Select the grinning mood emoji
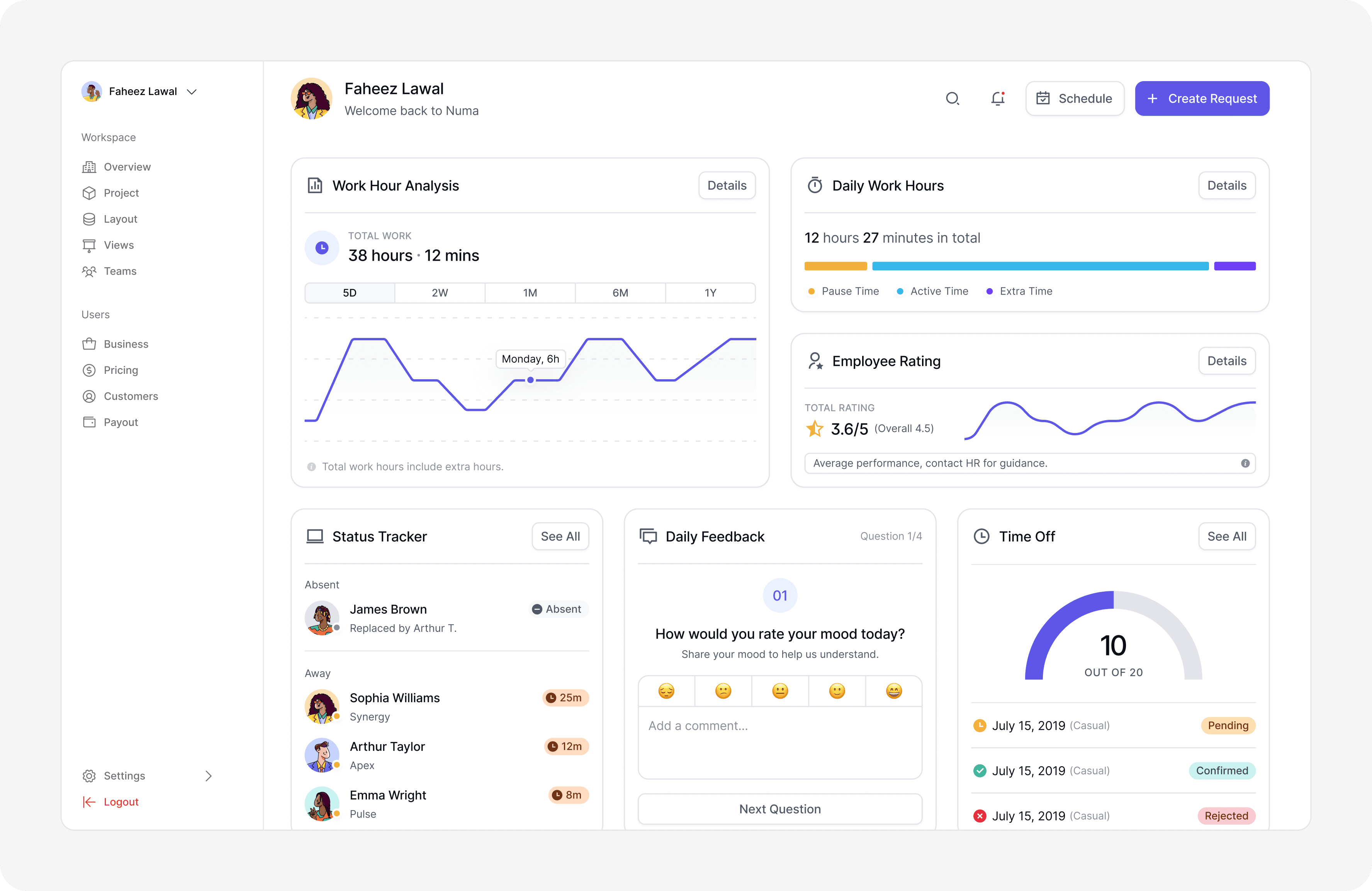 coord(893,691)
